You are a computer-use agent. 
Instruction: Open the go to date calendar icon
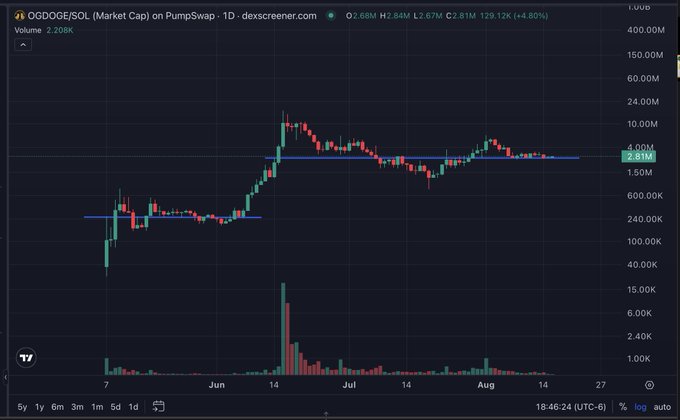159,407
